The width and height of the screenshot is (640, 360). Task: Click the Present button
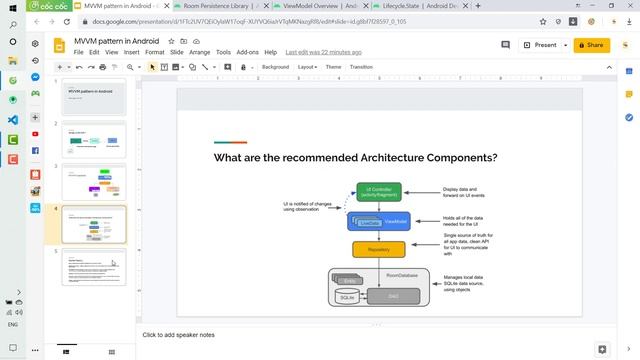point(540,45)
